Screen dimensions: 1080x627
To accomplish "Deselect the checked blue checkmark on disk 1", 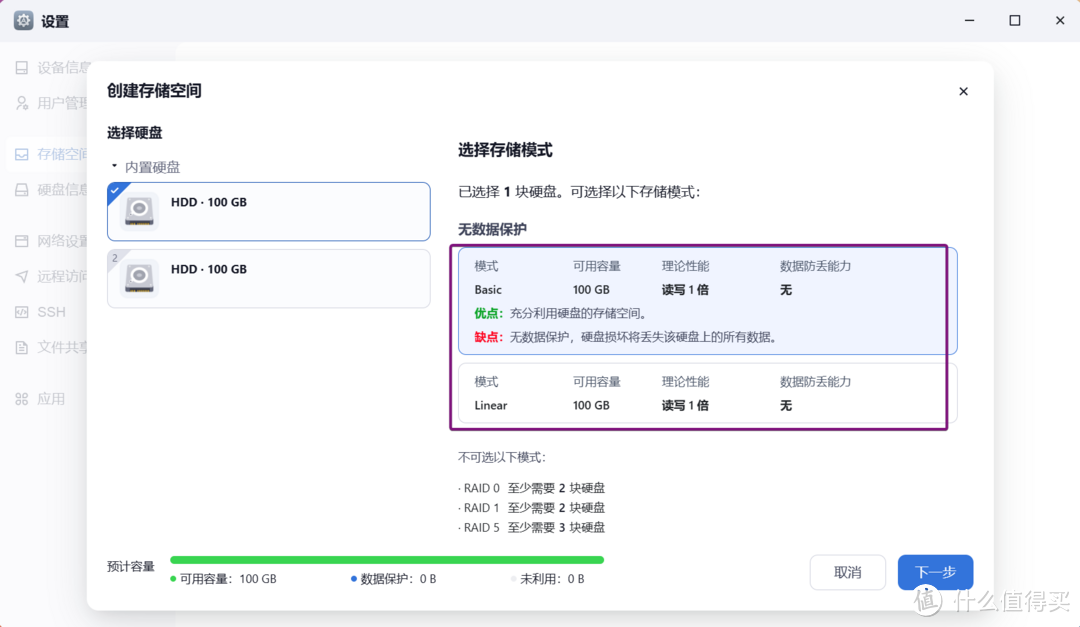I will click(x=114, y=186).
